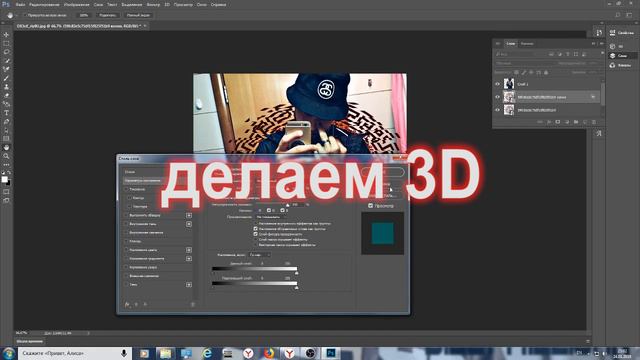Open Firefox from the Windows taskbar
The width and height of the screenshot is (640, 360).
[269, 353]
